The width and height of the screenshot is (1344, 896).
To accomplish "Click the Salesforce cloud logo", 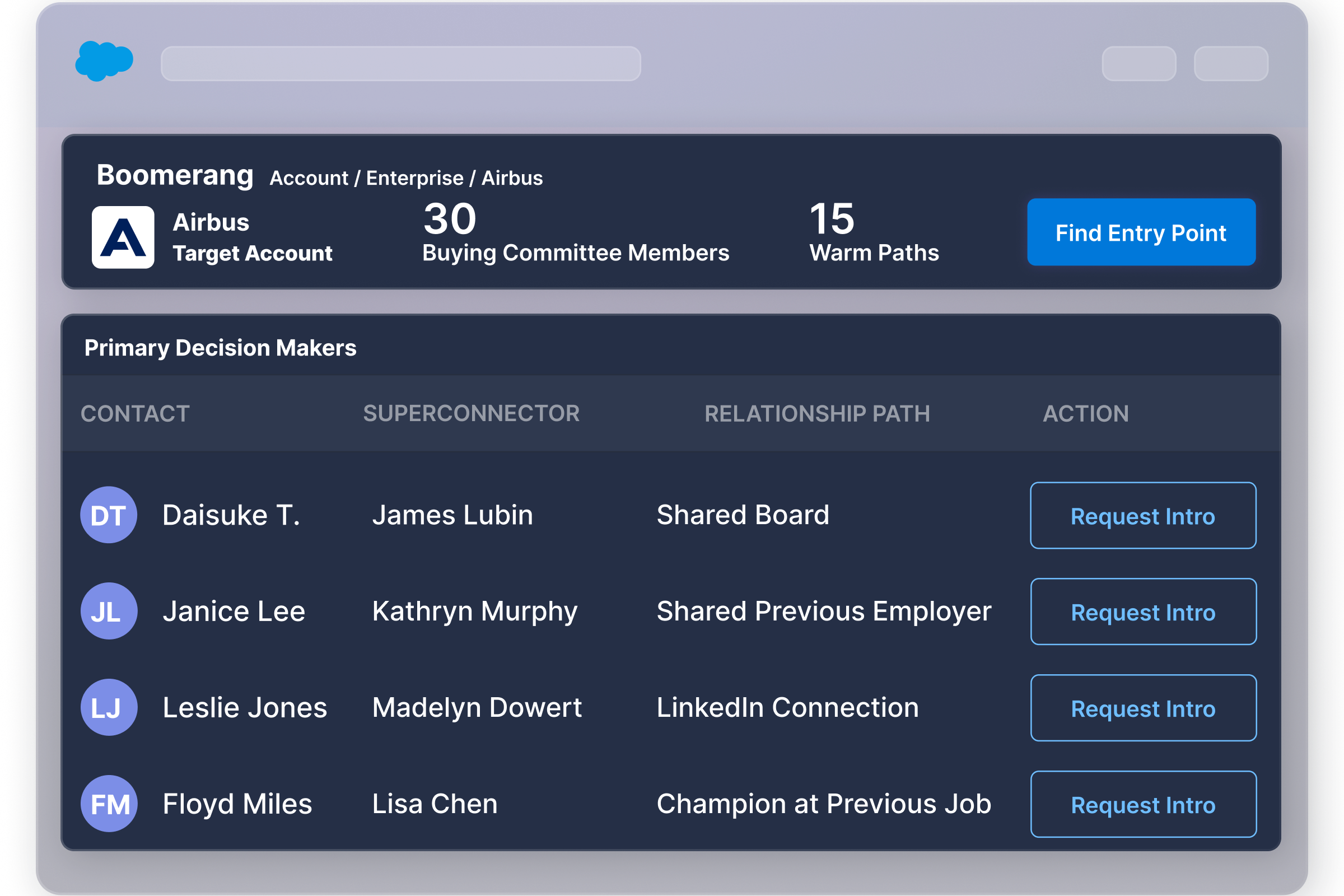I will [105, 61].
